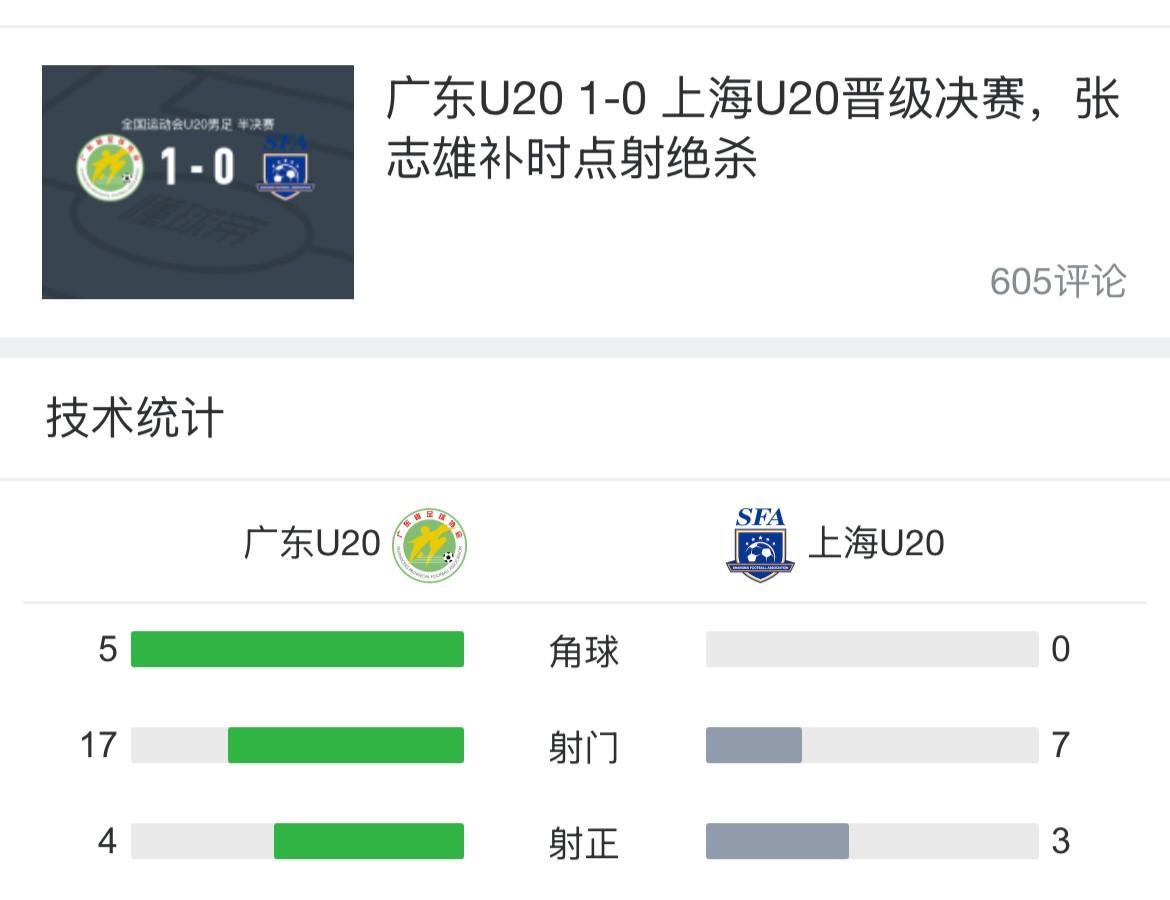Screen dimensions: 1170x900
Task: Click the 技术统计 section header
Action: pyautogui.click(x=135, y=417)
